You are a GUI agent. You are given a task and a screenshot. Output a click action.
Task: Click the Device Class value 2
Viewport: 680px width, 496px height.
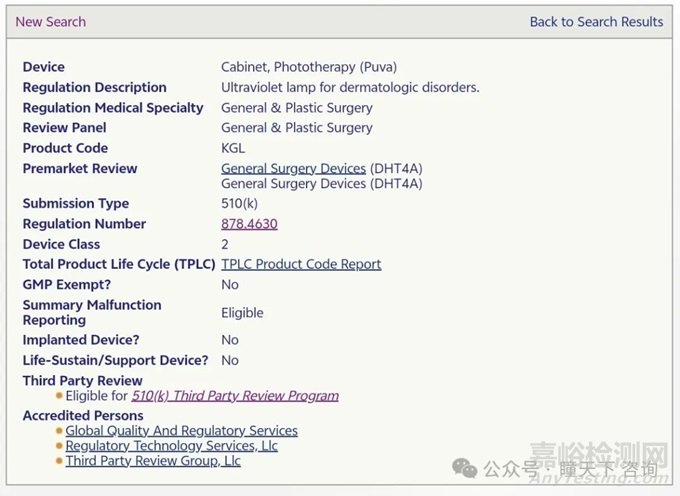225,244
